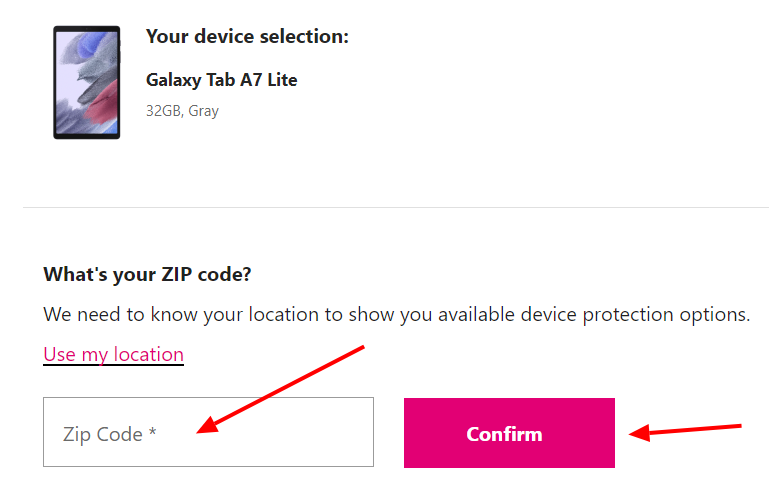Viewport: 769px width, 494px height.
Task: Click the asterisk in the Zip Code placeholder
Action: pyautogui.click(x=153, y=432)
